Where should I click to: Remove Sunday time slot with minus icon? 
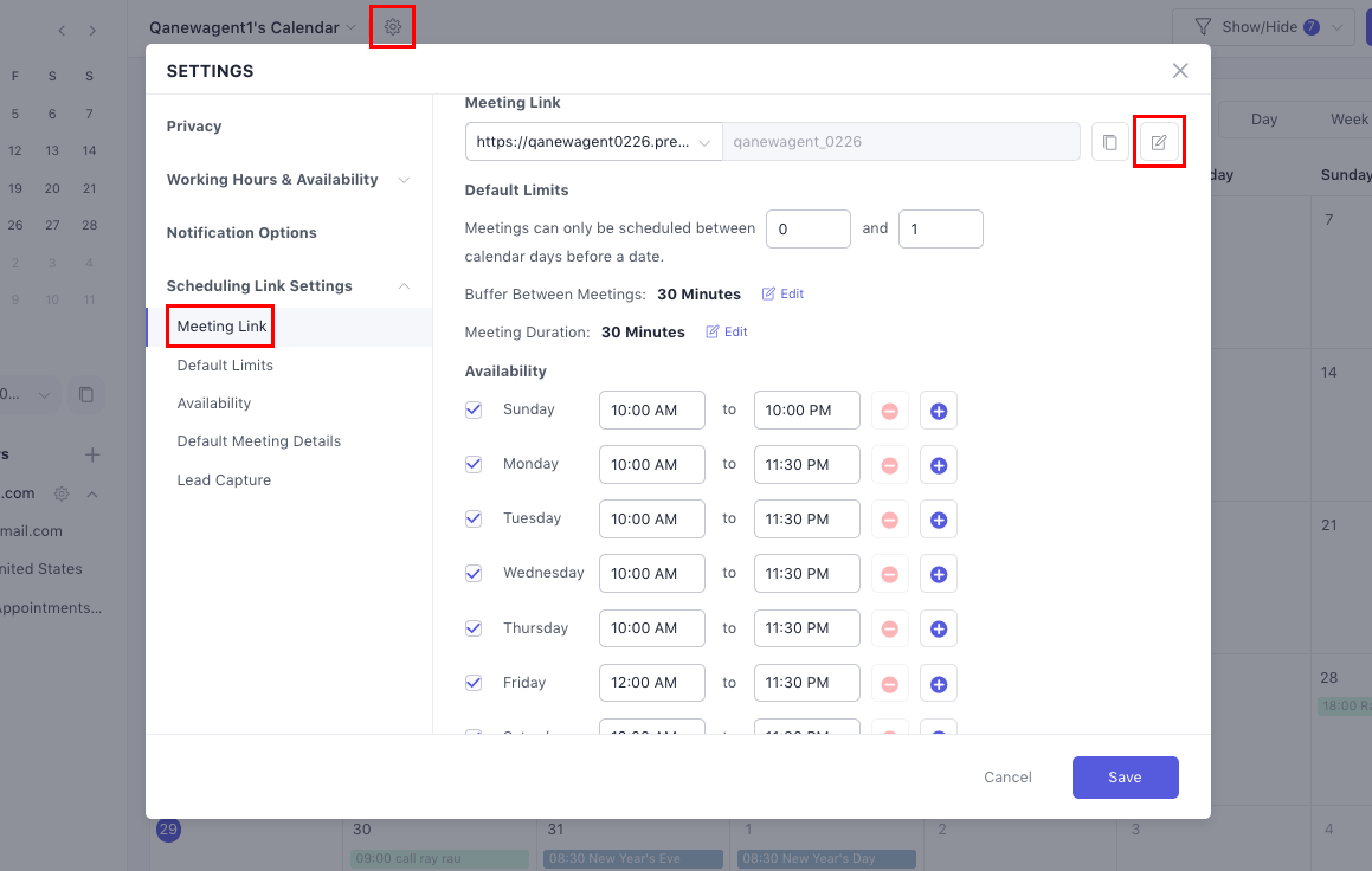tap(890, 411)
